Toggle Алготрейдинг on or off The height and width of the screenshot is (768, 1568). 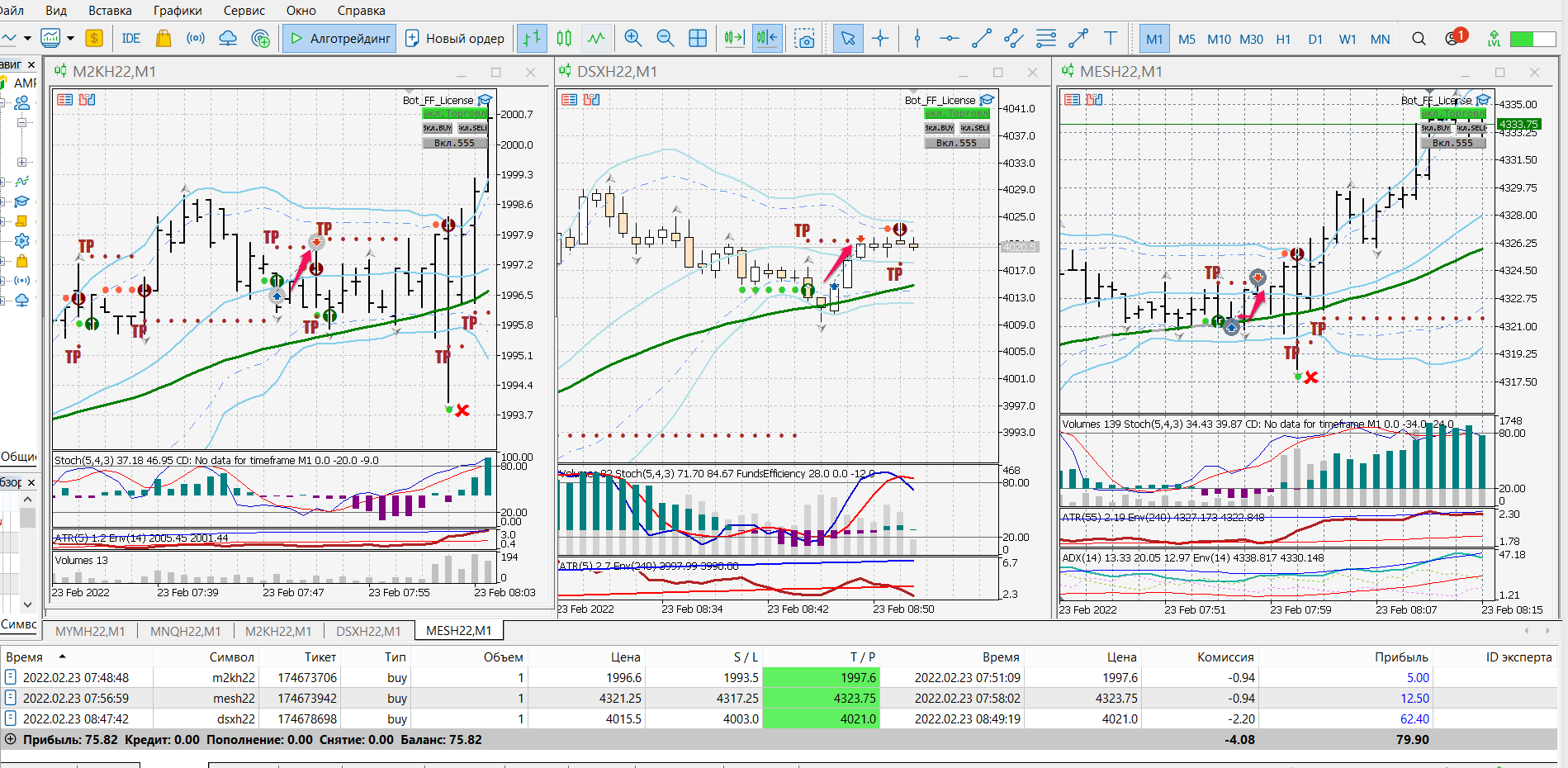click(x=339, y=38)
